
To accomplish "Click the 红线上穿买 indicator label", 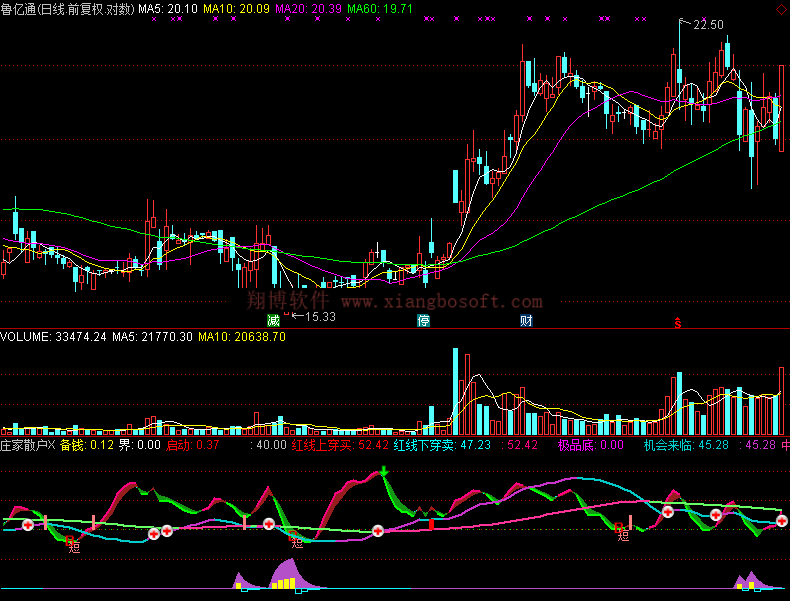I will [321, 445].
